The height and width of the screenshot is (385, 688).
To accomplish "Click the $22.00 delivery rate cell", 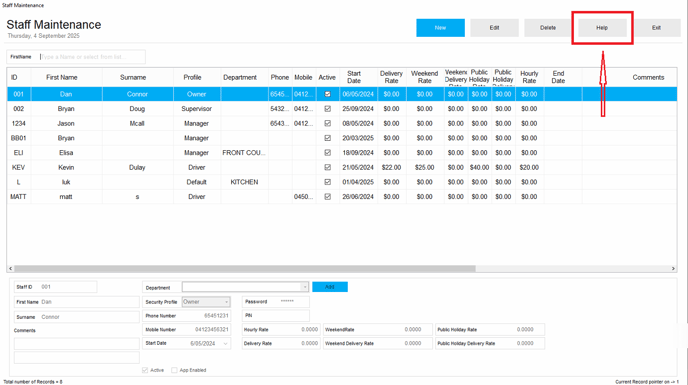I will 391,167.
